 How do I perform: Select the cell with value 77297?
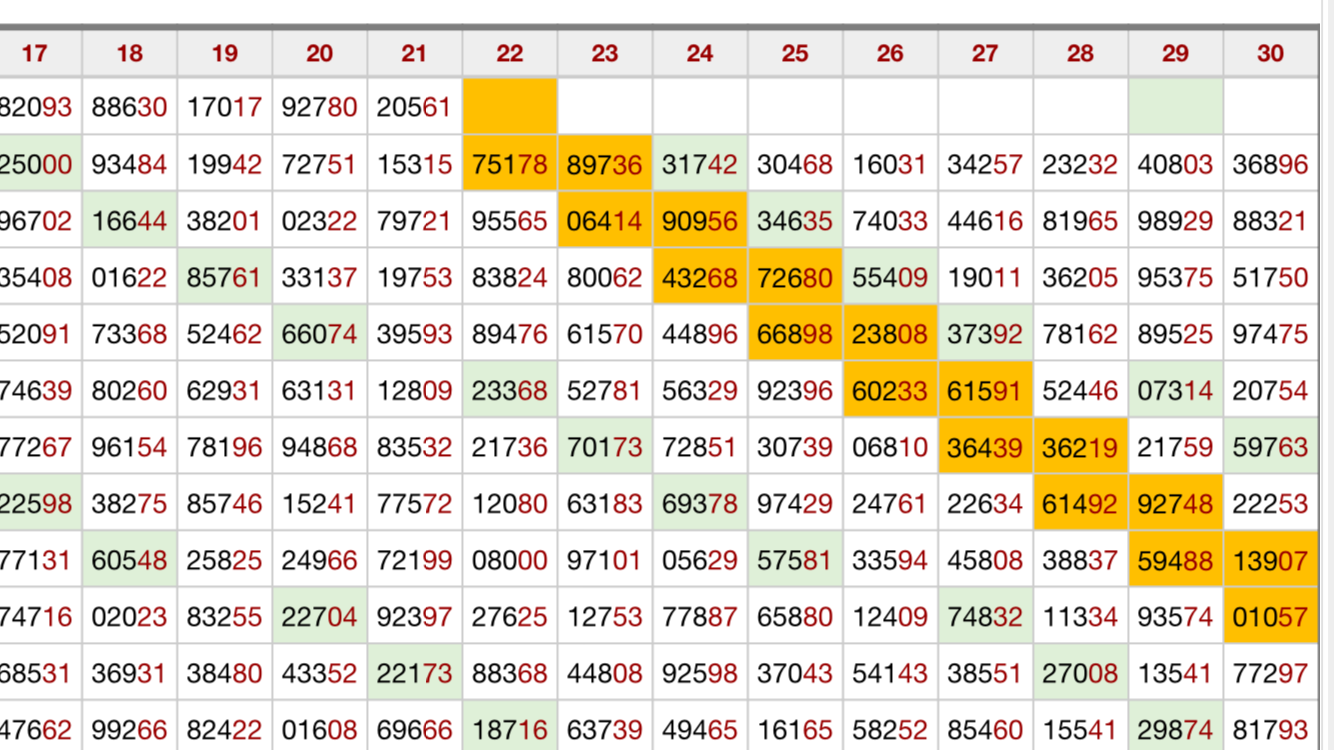point(1270,673)
